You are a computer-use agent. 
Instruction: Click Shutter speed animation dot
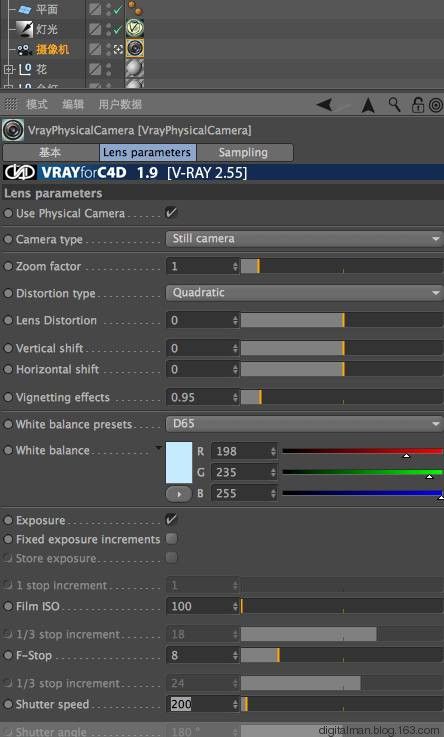[x=8, y=704]
